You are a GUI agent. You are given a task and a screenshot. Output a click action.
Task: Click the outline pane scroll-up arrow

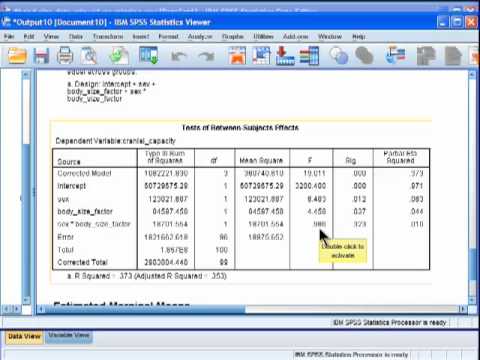26,75
